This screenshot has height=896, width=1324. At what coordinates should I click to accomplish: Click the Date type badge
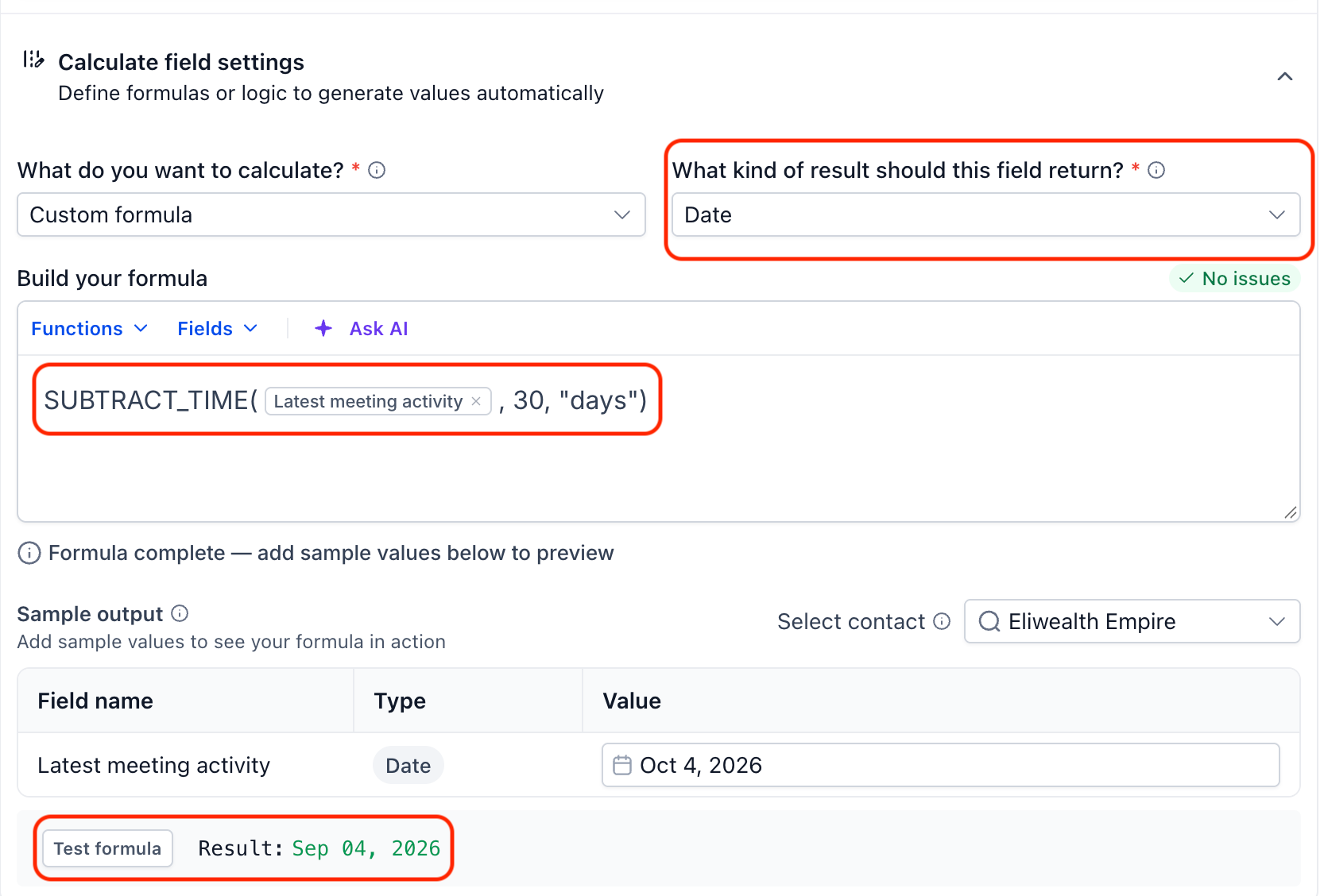tap(408, 766)
